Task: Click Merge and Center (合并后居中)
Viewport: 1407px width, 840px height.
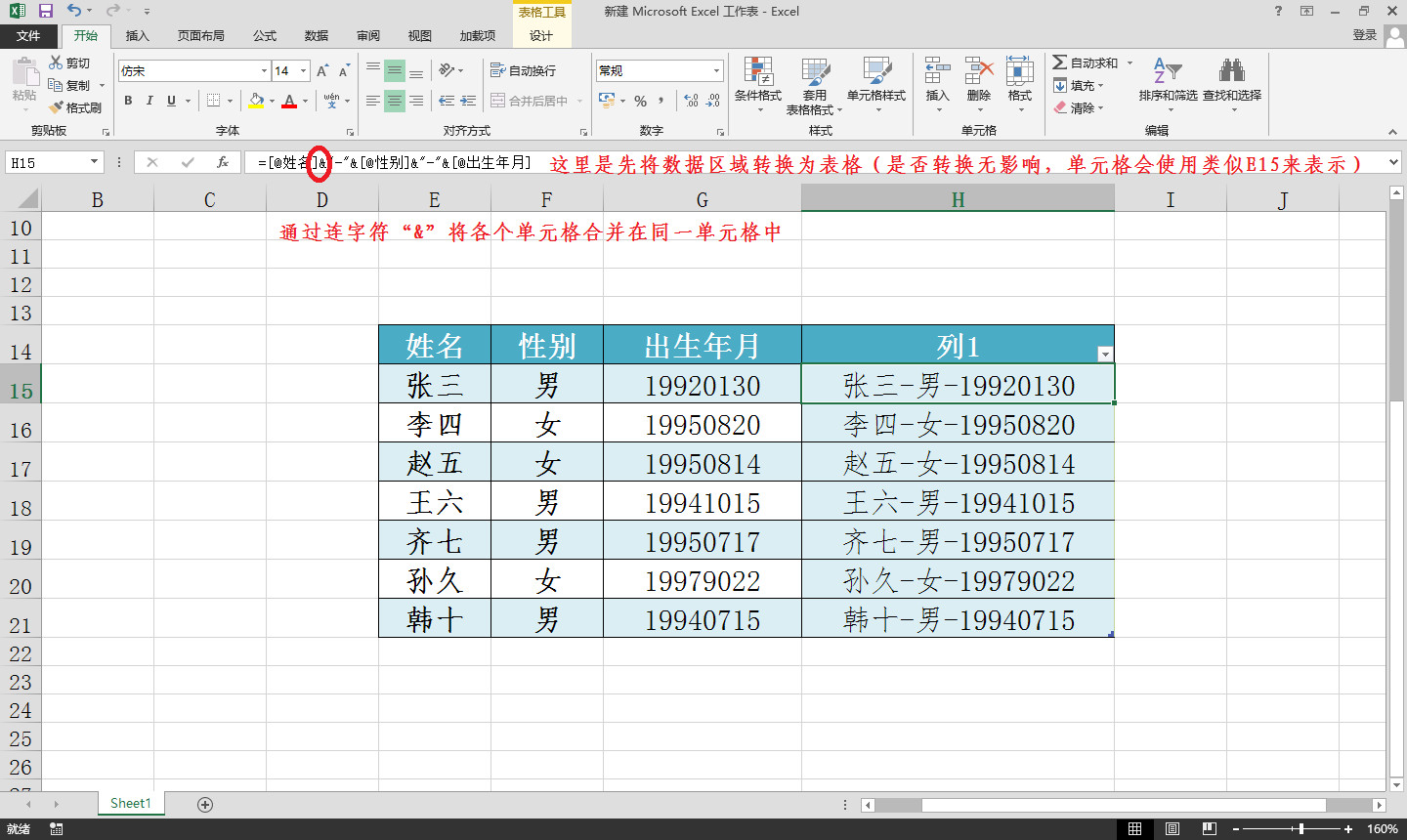Action: pyautogui.click(x=529, y=101)
